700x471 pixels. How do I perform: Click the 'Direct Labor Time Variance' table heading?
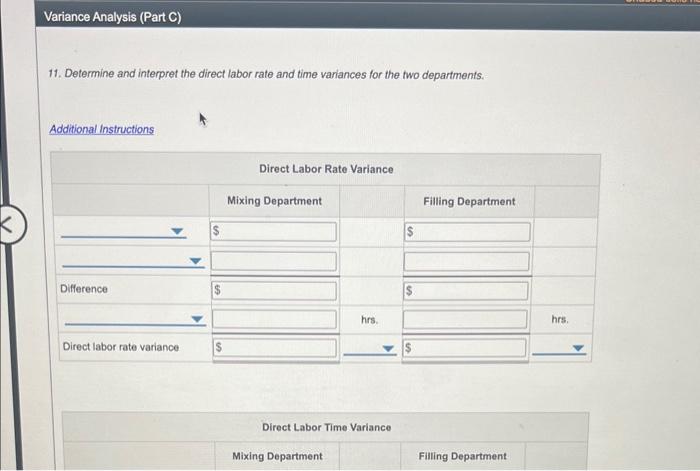pyautogui.click(x=326, y=427)
